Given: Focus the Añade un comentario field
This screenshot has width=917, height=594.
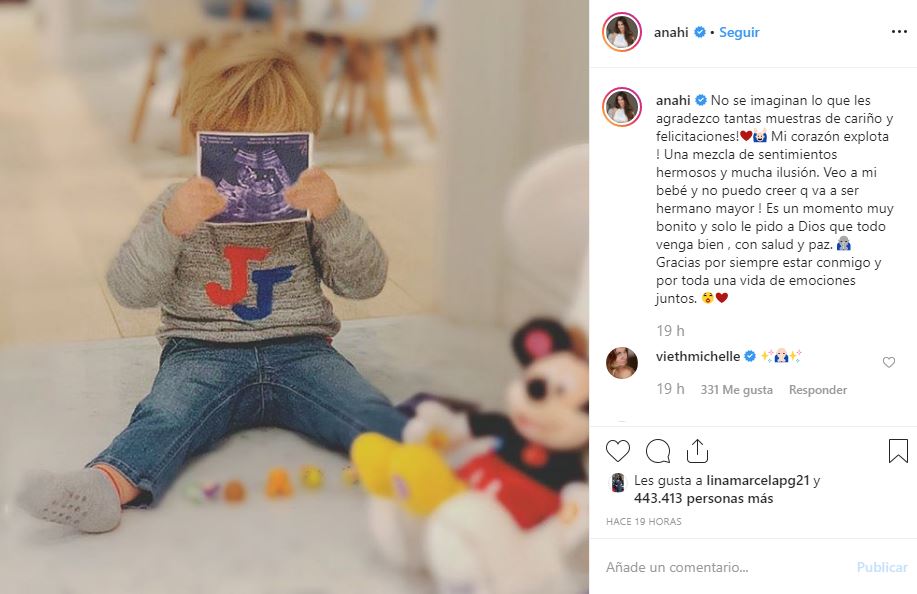Looking at the screenshot, I should (725, 567).
